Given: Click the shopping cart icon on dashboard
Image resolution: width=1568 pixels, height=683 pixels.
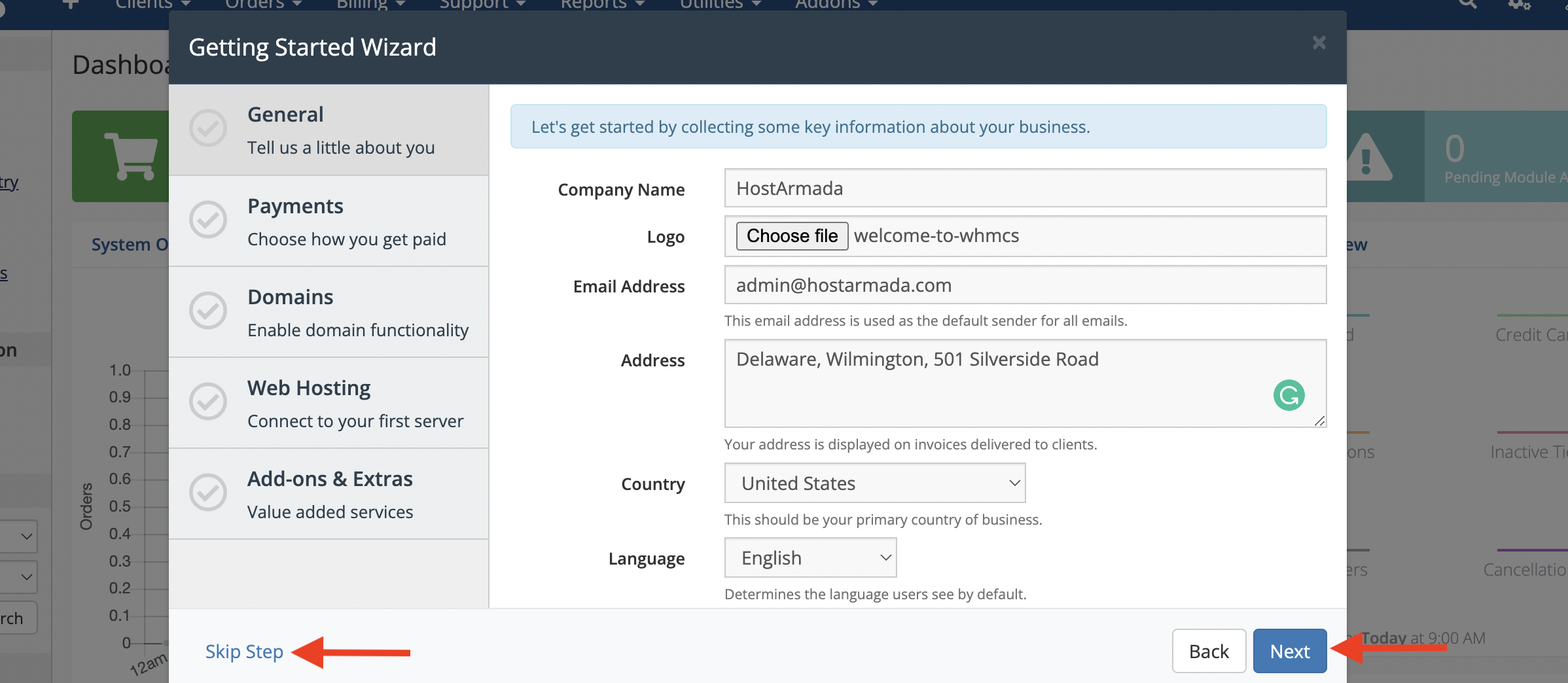Looking at the screenshot, I should (131, 156).
